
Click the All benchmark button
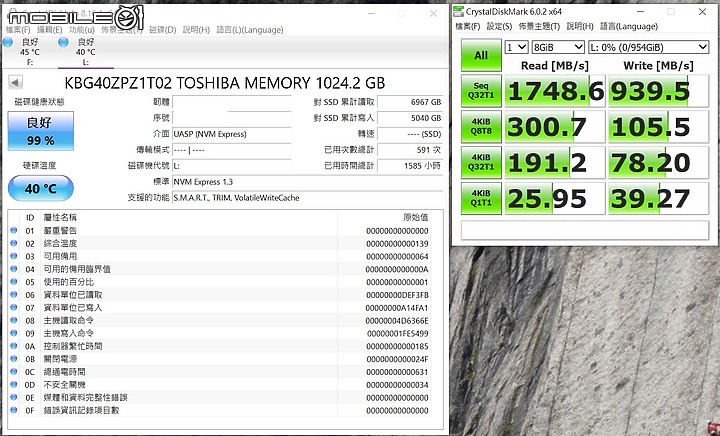coord(481,55)
